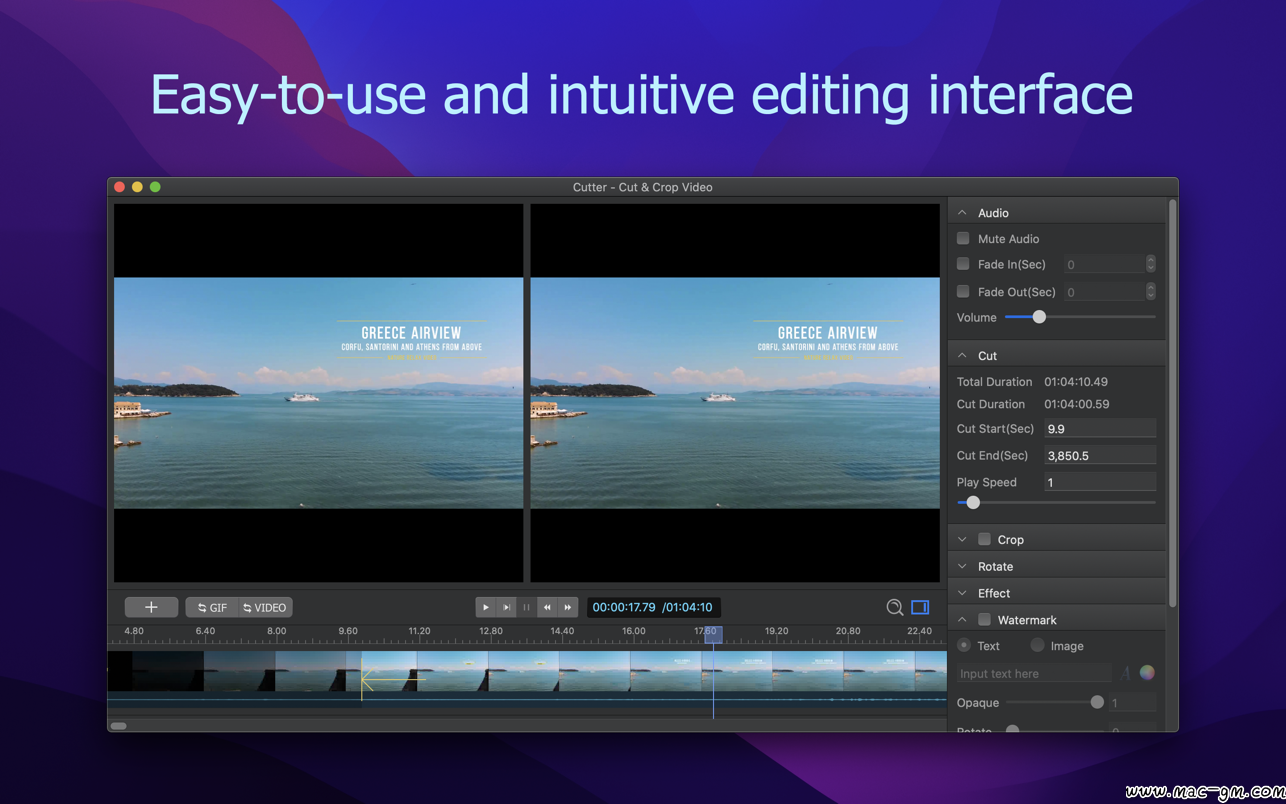
Task: Click the Opaque value field
Action: (x=1132, y=703)
